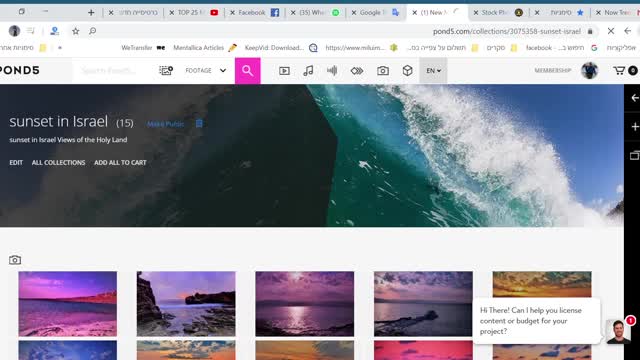This screenshot has width=640, height=360.
Task: Click the bookmark icon next to Make Public
Action: (199, 123)
